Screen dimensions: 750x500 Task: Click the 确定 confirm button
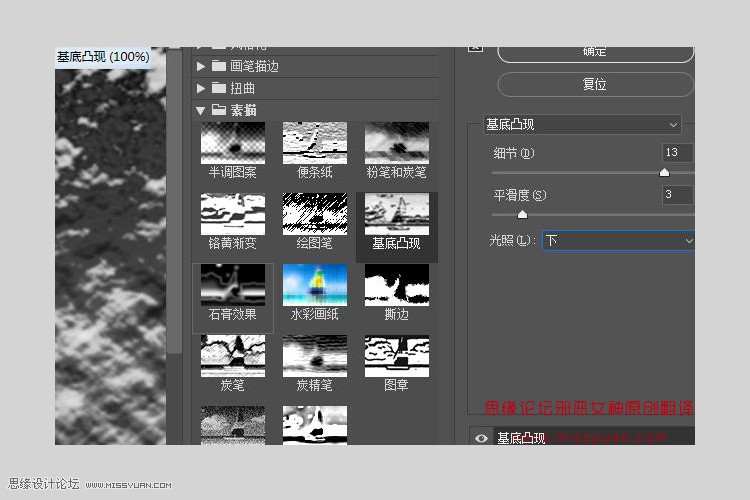[x=595, y=54]
